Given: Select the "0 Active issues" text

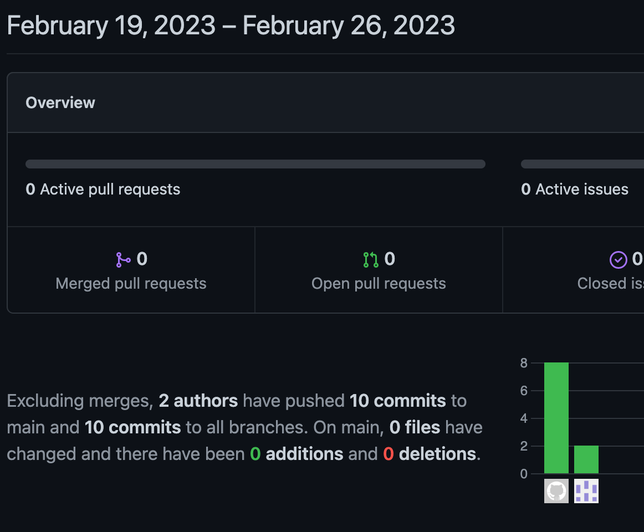Looking at the screenshot, I should 575,189.
